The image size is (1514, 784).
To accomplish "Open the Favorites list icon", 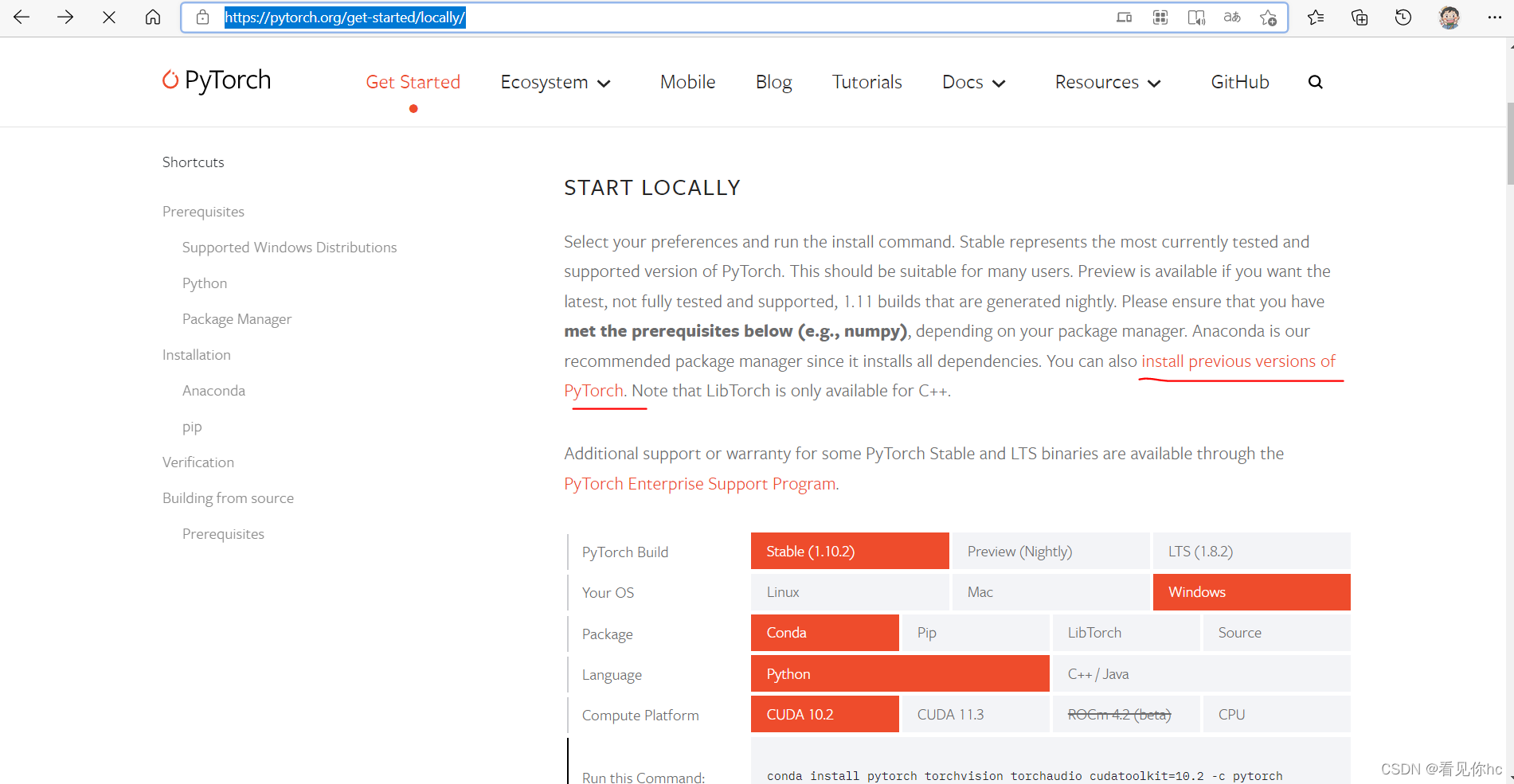I will (1316, 17).
